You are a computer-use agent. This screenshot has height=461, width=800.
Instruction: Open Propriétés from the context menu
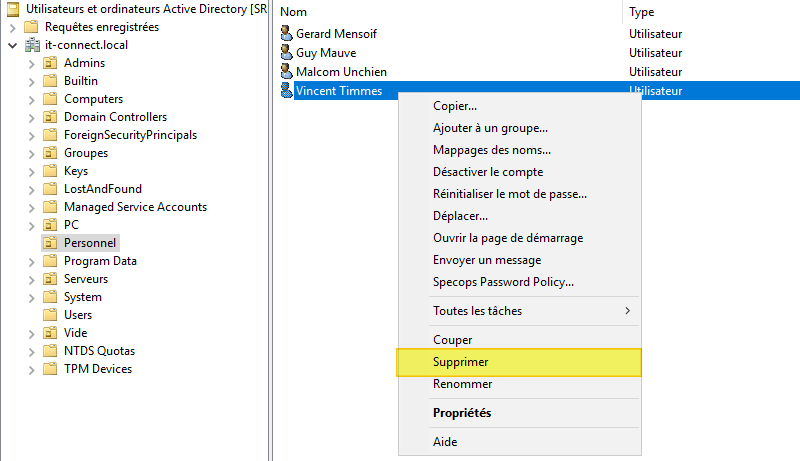[x=462, y=413]
